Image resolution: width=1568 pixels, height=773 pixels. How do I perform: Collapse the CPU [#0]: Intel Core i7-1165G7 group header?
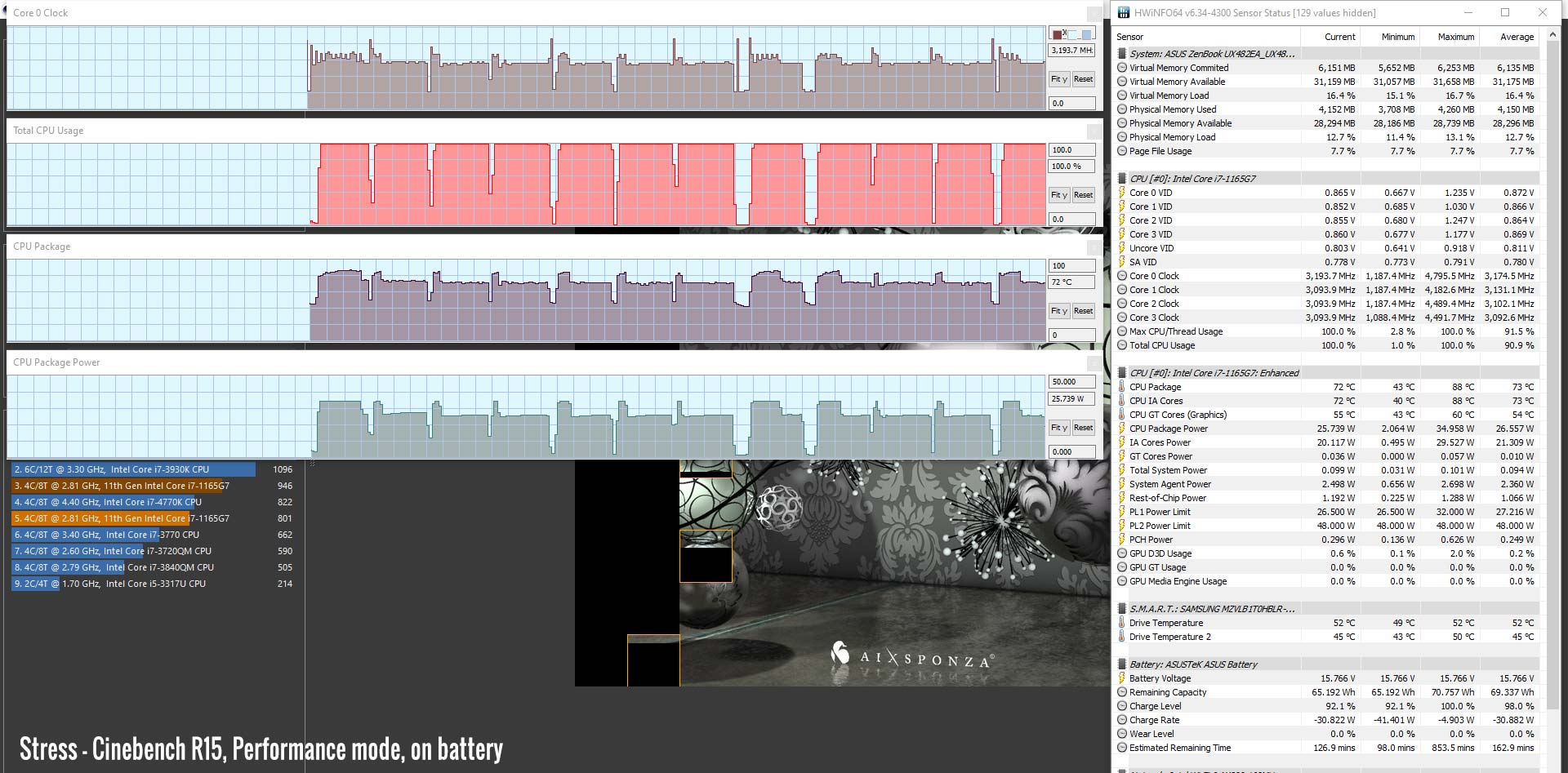(1327, 179)
